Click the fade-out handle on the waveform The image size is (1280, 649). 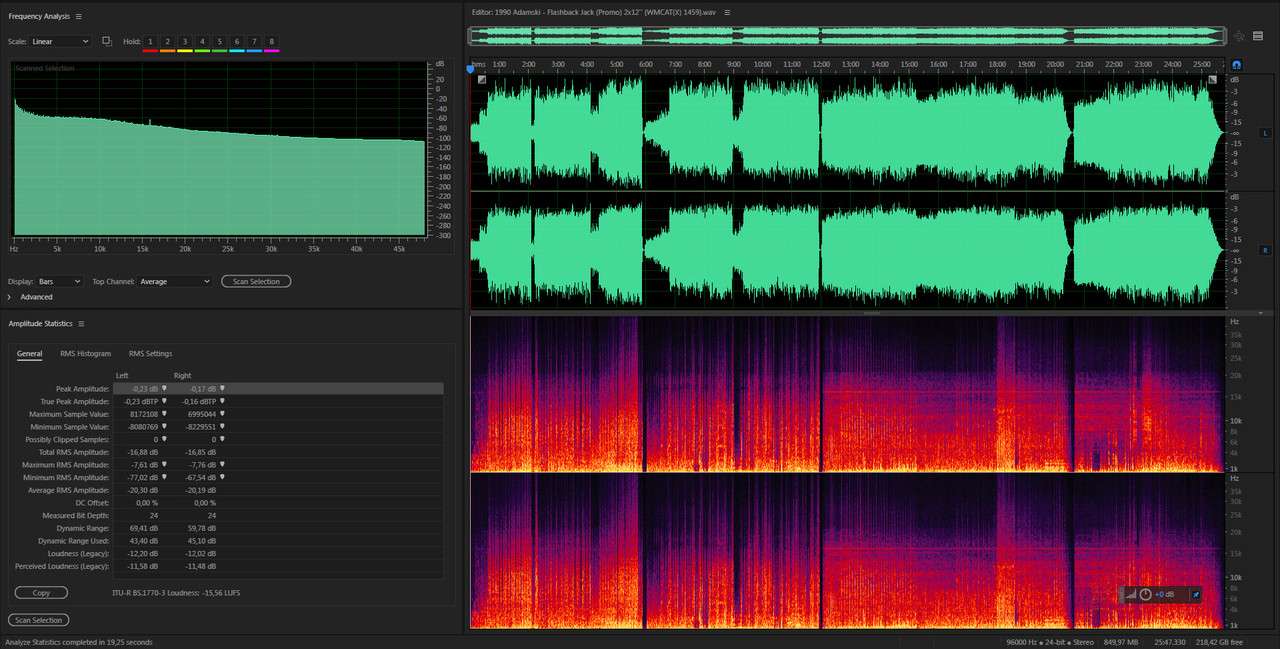click(1213, 80)
